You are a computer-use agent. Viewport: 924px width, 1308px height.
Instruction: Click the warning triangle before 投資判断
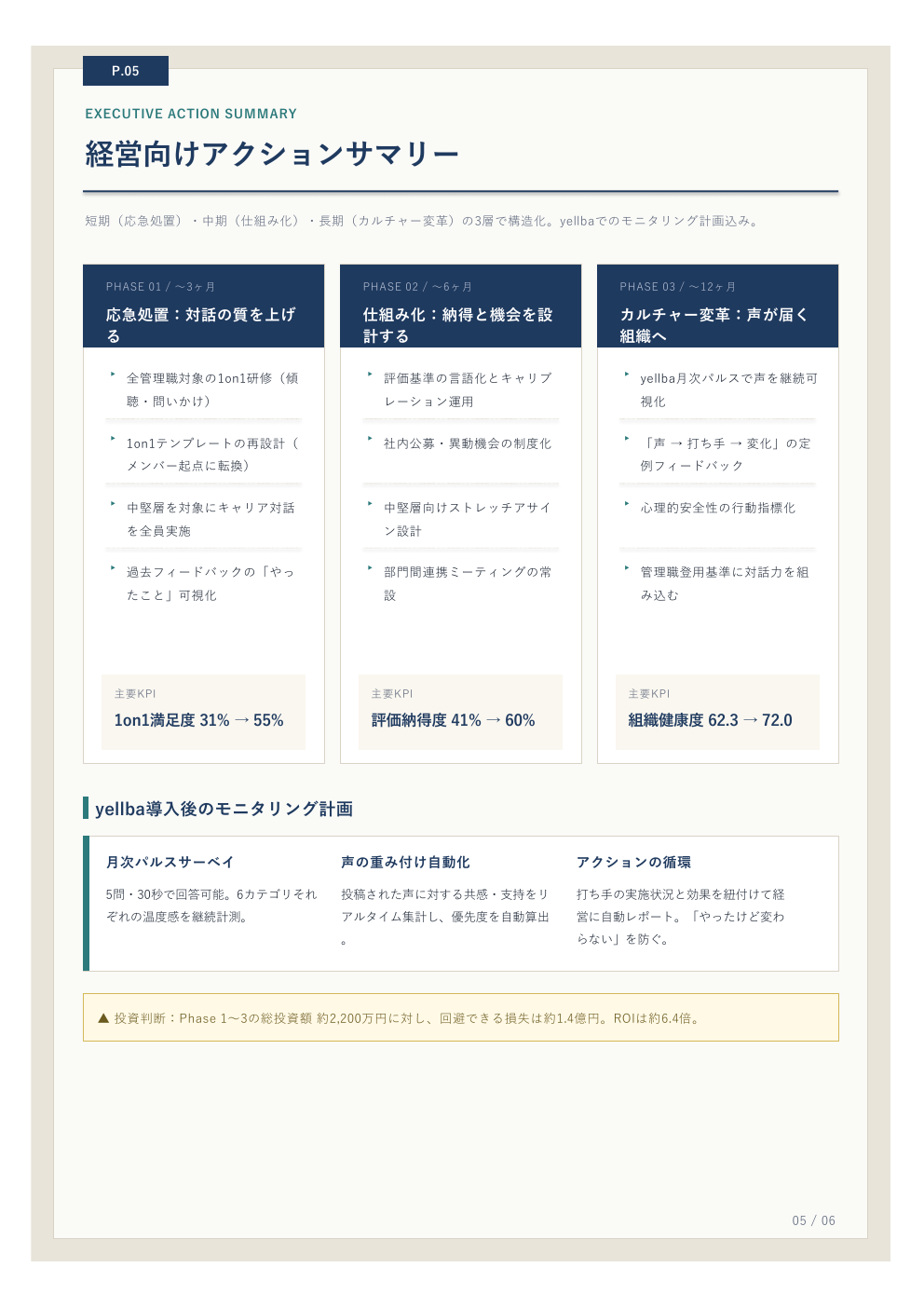(x=103, y=1018)
